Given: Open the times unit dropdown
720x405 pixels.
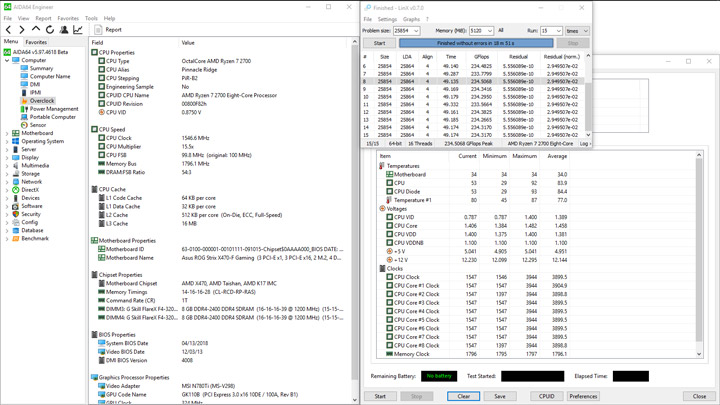Looking at the screenshot, I should coord(584,31).
